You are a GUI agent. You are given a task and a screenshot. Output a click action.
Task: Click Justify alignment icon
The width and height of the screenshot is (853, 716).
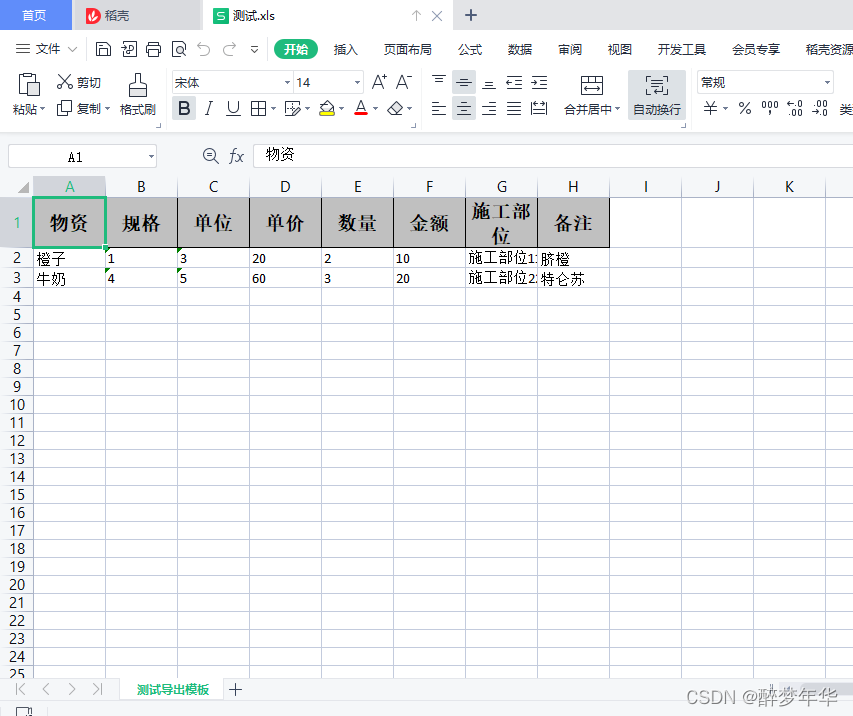(x=514, y=108)
